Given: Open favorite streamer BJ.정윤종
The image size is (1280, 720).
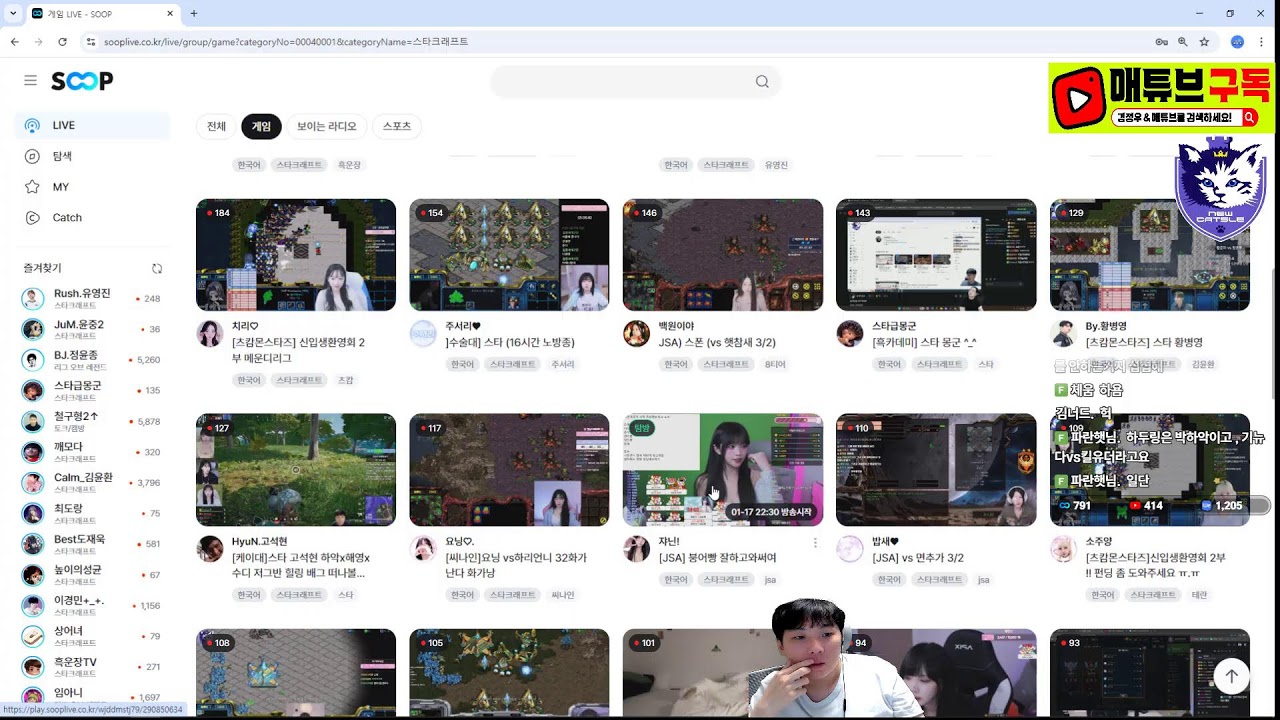Looking at the screenshot, I should tap(92, 360).
